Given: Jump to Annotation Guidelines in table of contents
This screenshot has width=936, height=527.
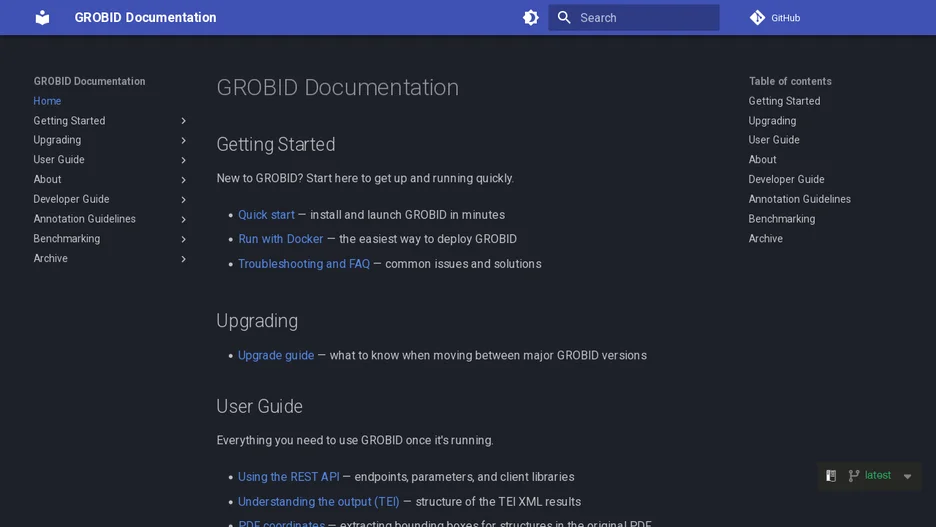Looking at the screenshot, I should coord(800,199).
